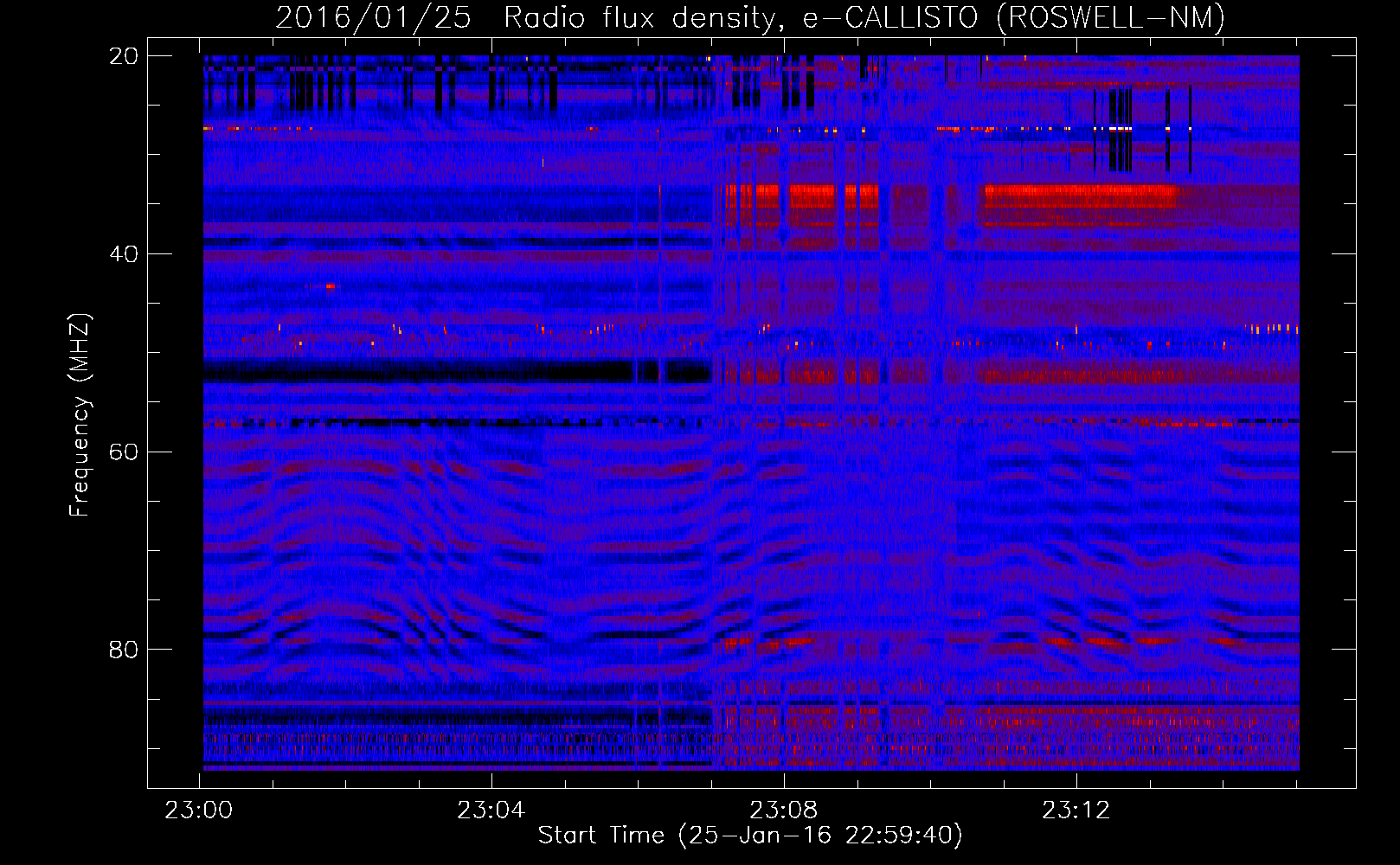Click the 20 MHz frequency tick label
The width and height of the screenshot is (1400, 865).
click(124, 56)
